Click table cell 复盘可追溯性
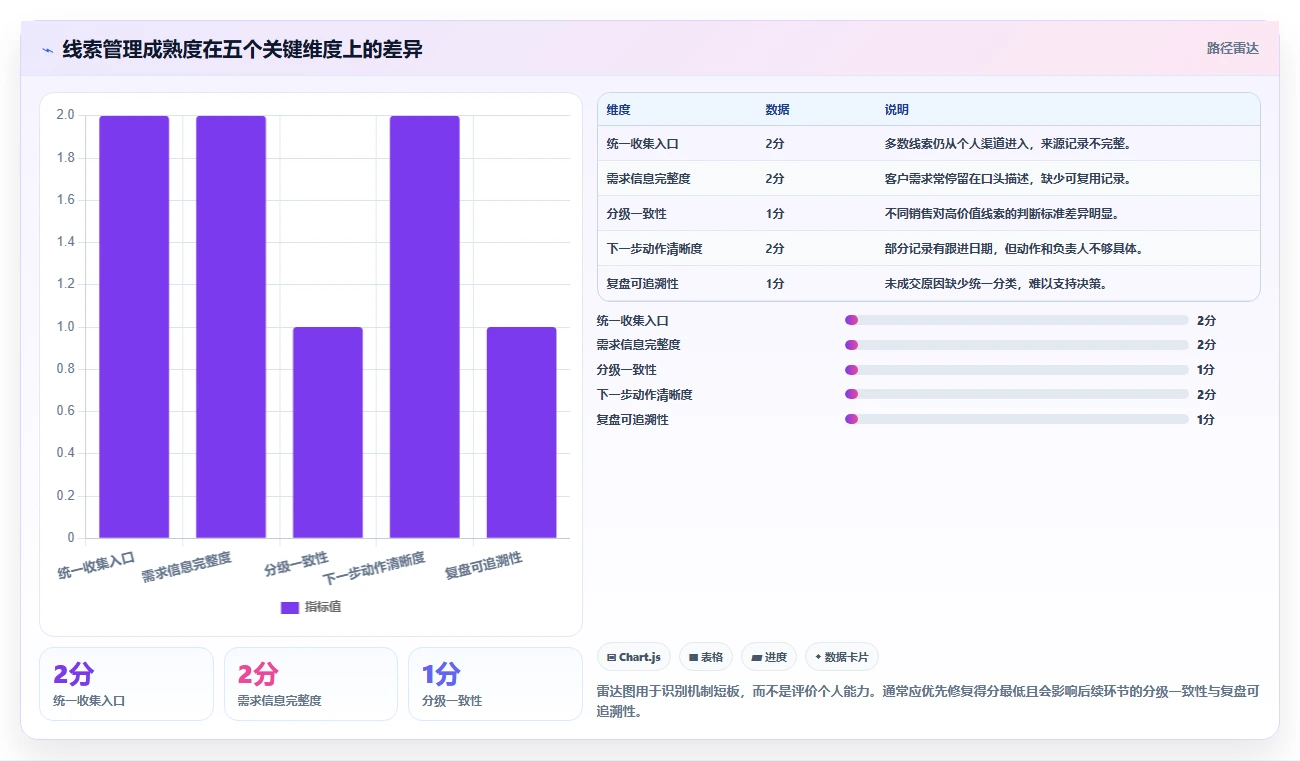 642,283
